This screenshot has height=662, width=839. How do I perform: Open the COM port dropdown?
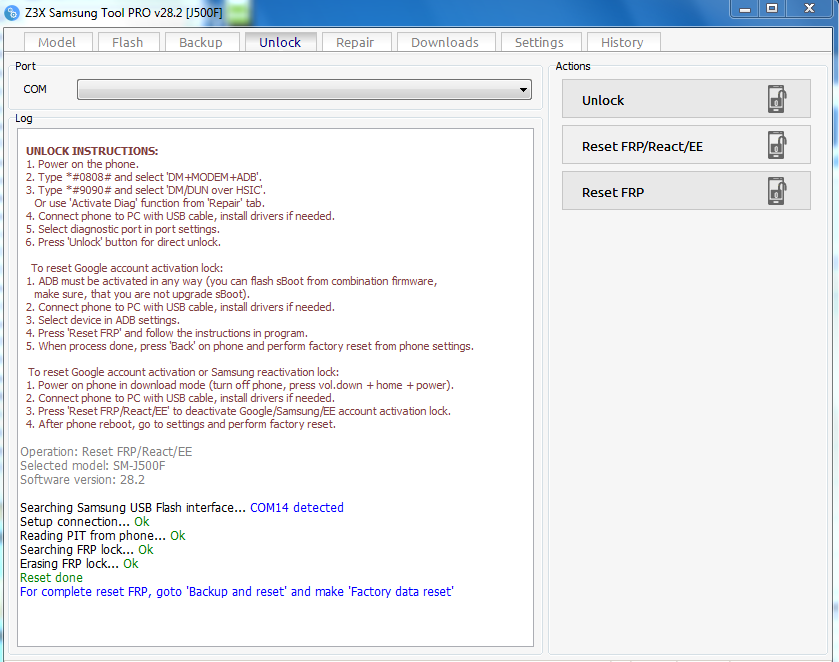coord(304,89)
